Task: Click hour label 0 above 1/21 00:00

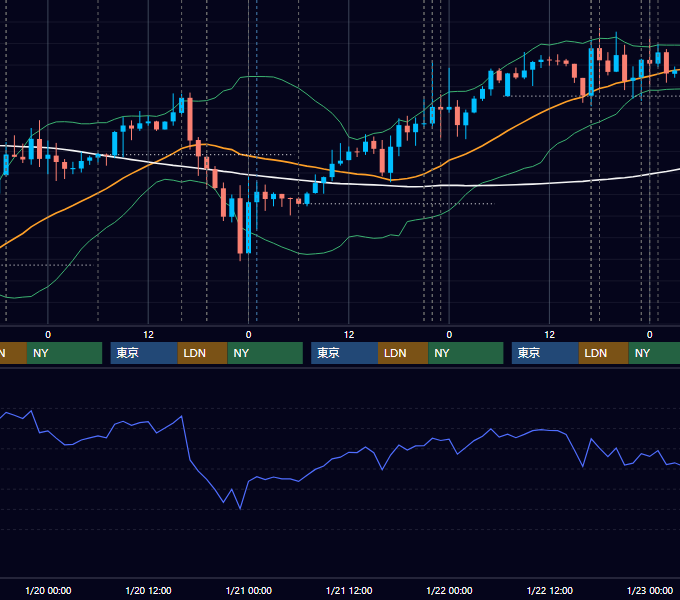Action: coord(248,335)
